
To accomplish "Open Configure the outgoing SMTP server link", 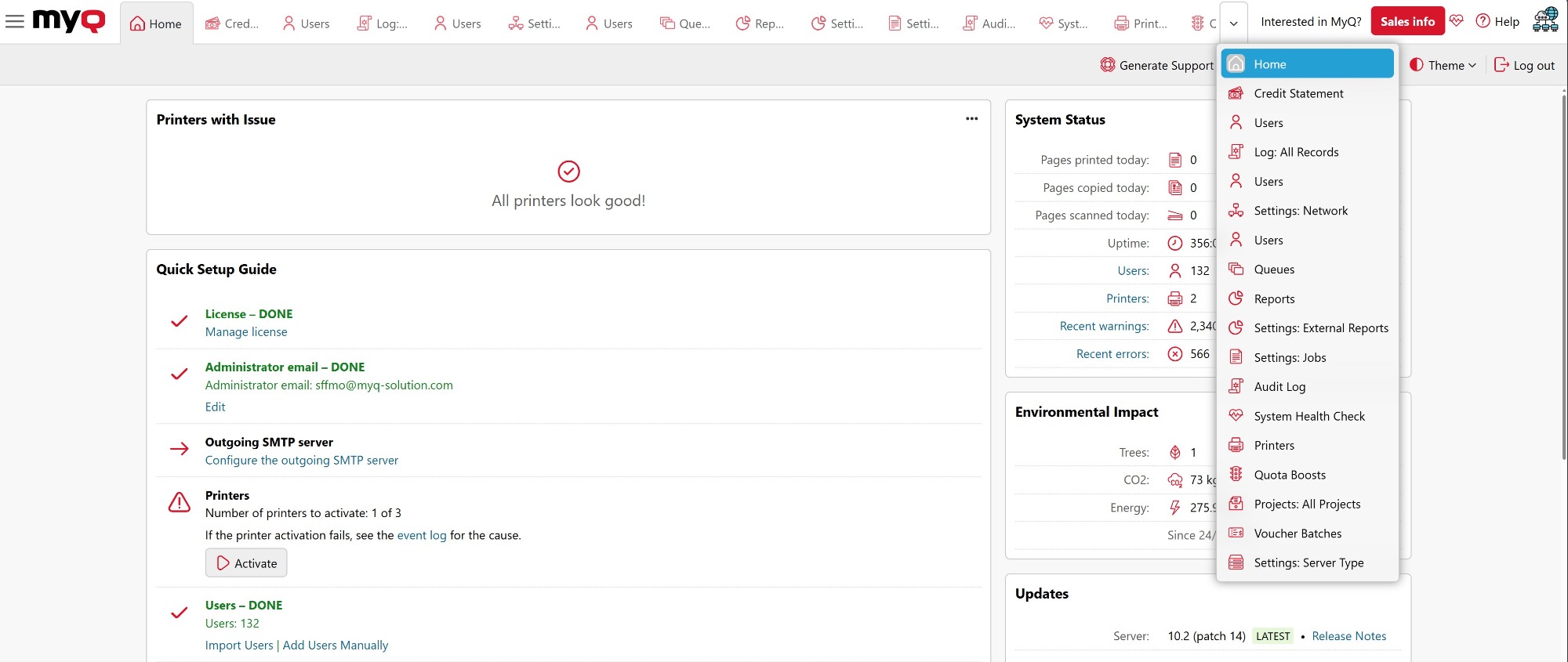I will pyautogui.click(x=302, y=461).
